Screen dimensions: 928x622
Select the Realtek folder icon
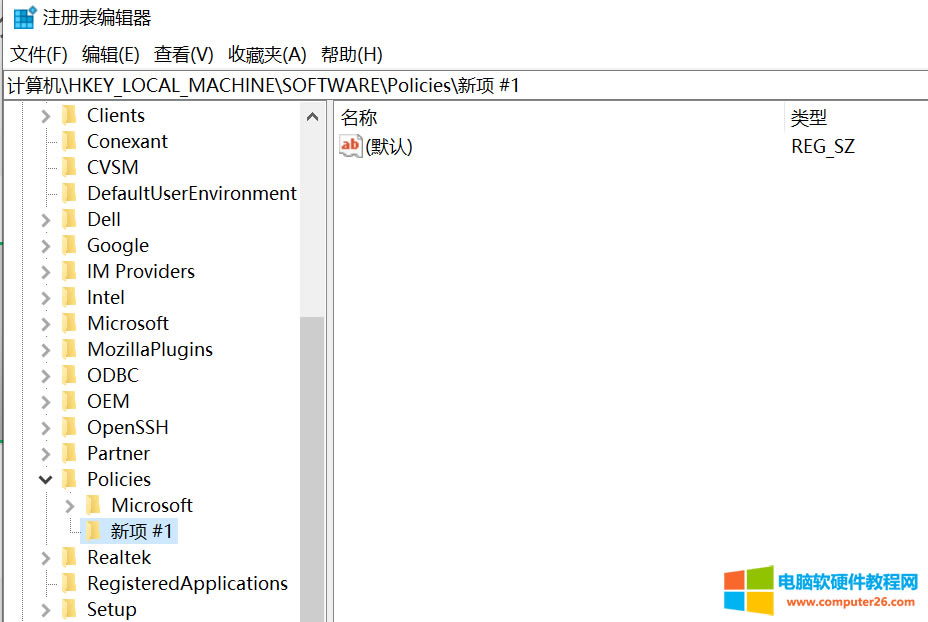(69, 557)
